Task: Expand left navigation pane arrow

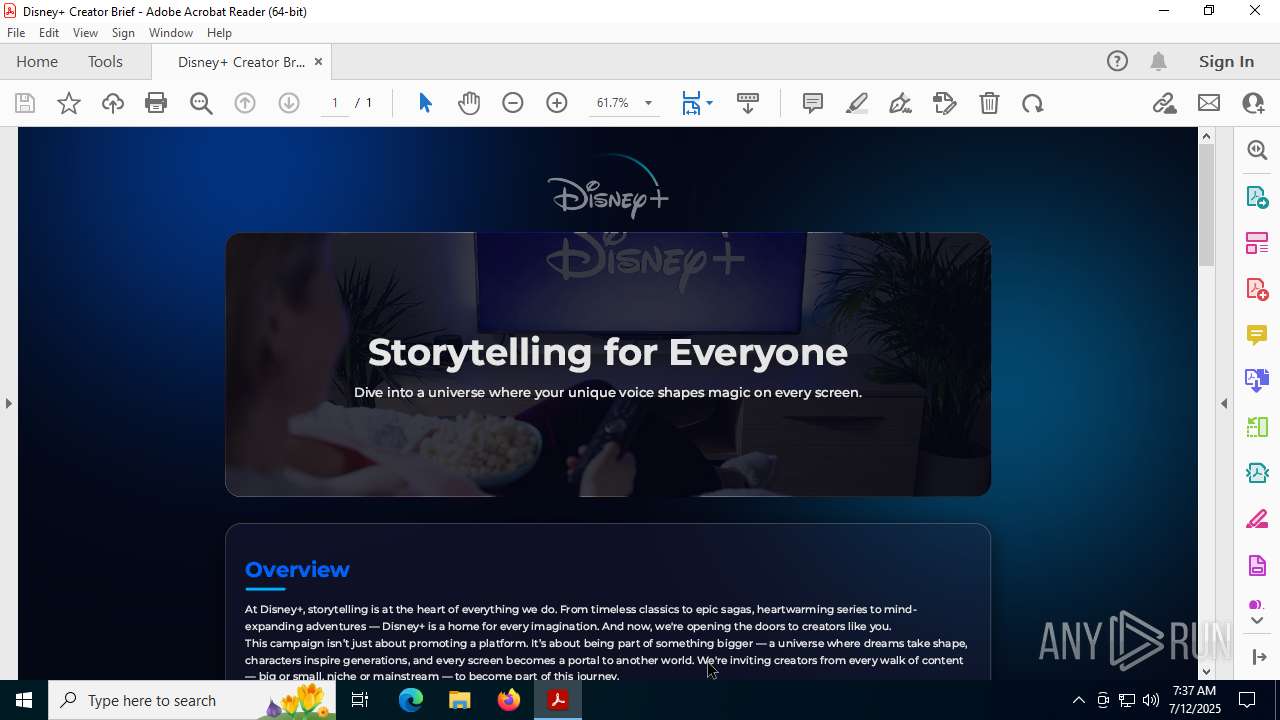Action: [x=8, y=403]
